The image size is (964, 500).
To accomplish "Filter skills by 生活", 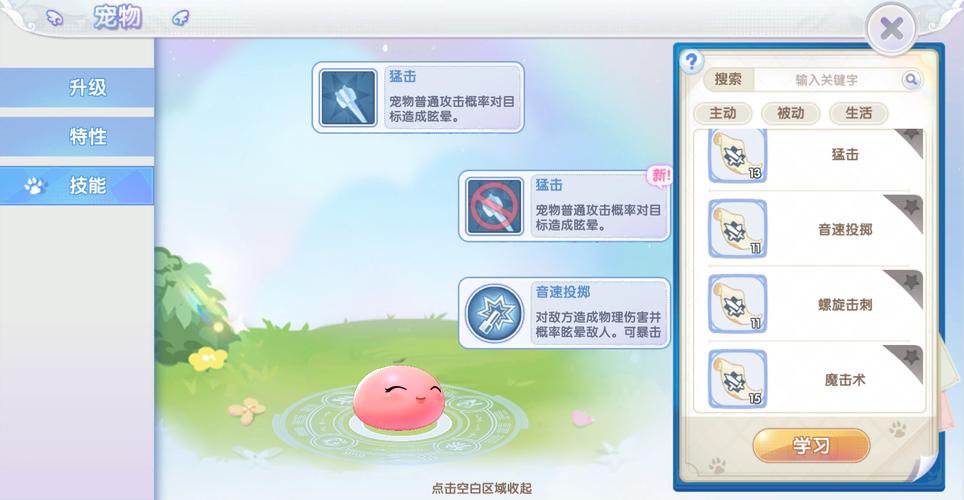I will pyautogui.click(x=858, y=113).
